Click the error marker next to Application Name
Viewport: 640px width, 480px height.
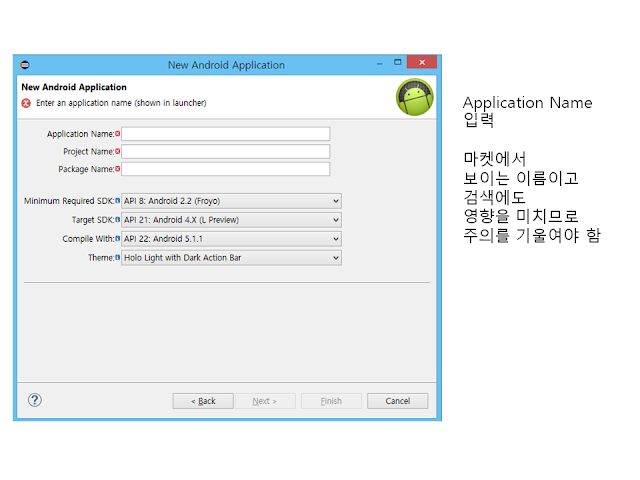[x=118, y=133]
